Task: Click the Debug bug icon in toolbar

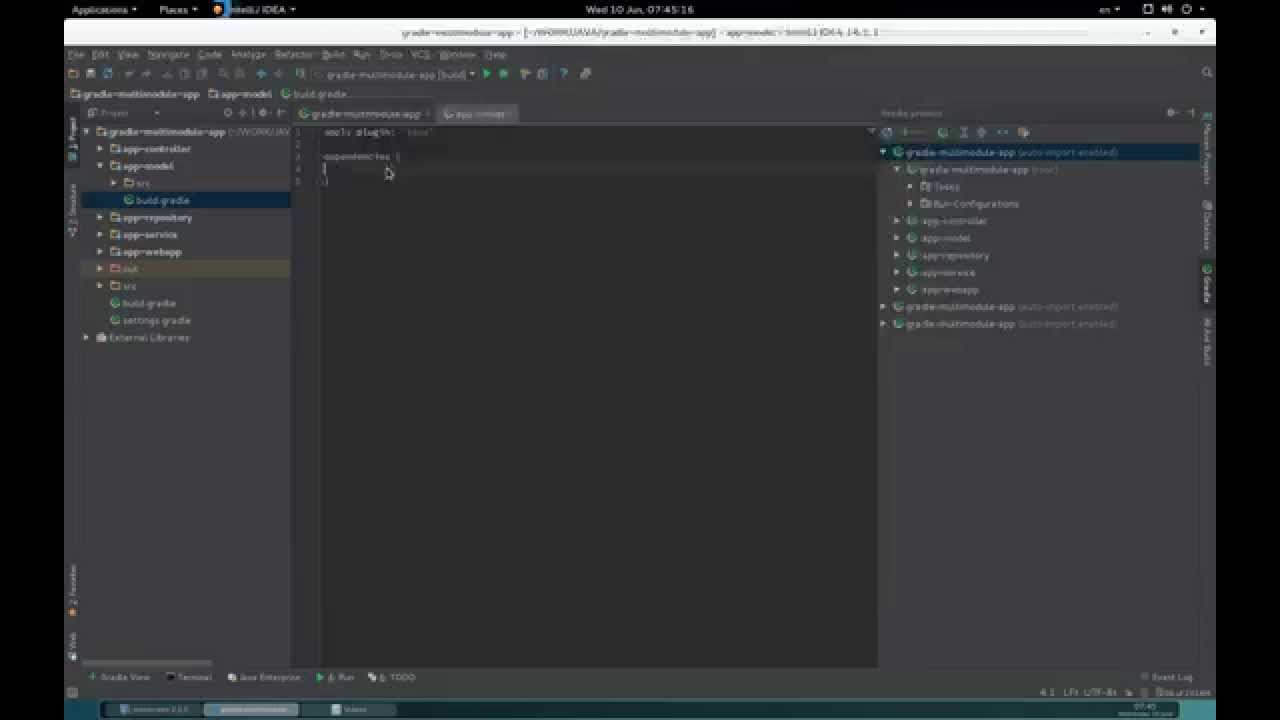Action: coord(504,74)
